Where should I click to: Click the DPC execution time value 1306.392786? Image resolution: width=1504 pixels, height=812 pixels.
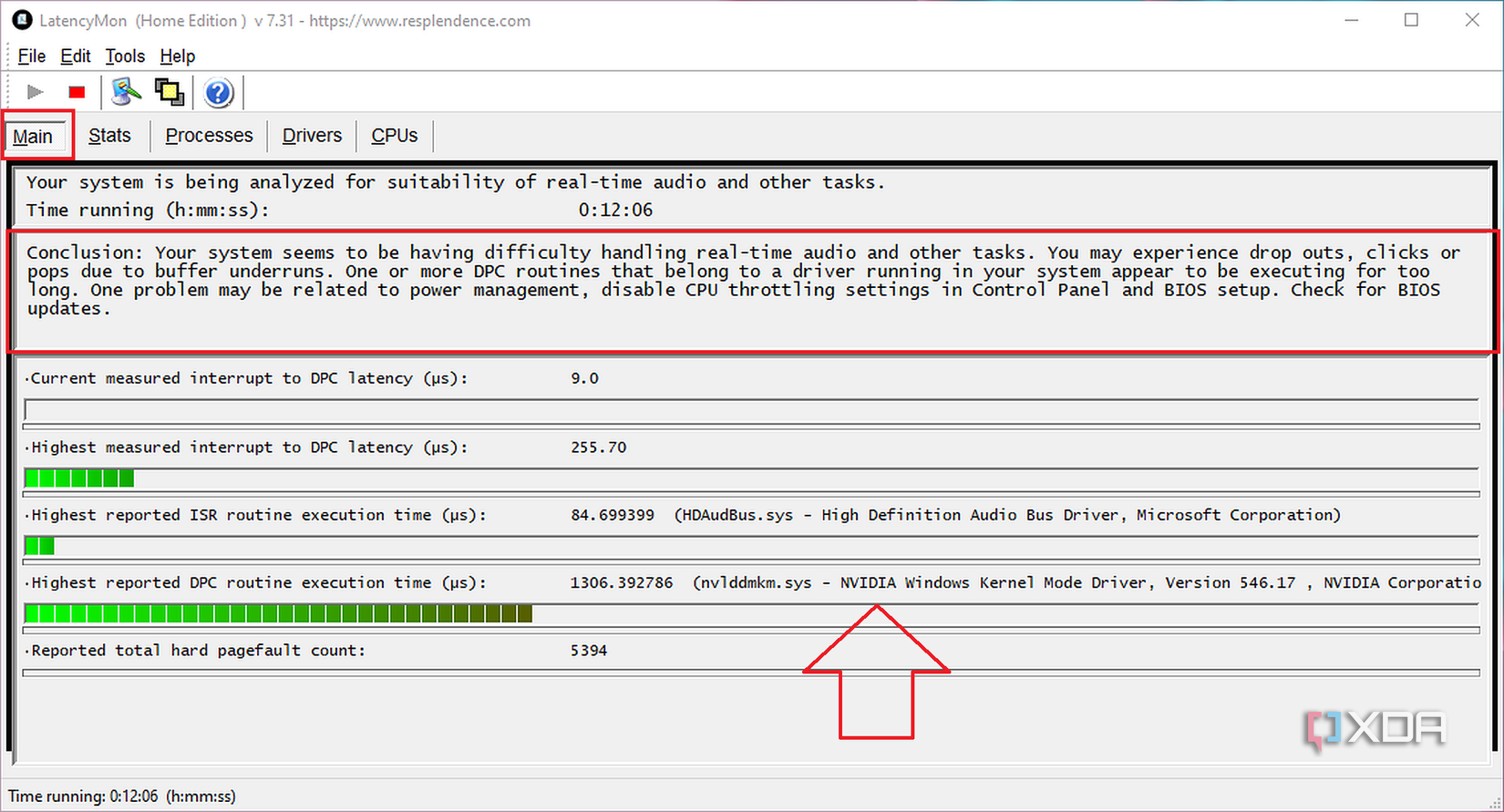(622, 582)
